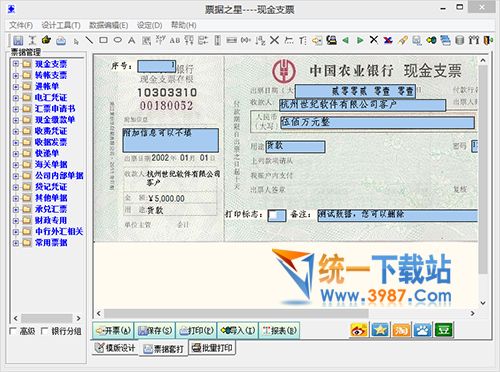Select the rectangle drawing tool
500x372 pixels.
[103, 40]
